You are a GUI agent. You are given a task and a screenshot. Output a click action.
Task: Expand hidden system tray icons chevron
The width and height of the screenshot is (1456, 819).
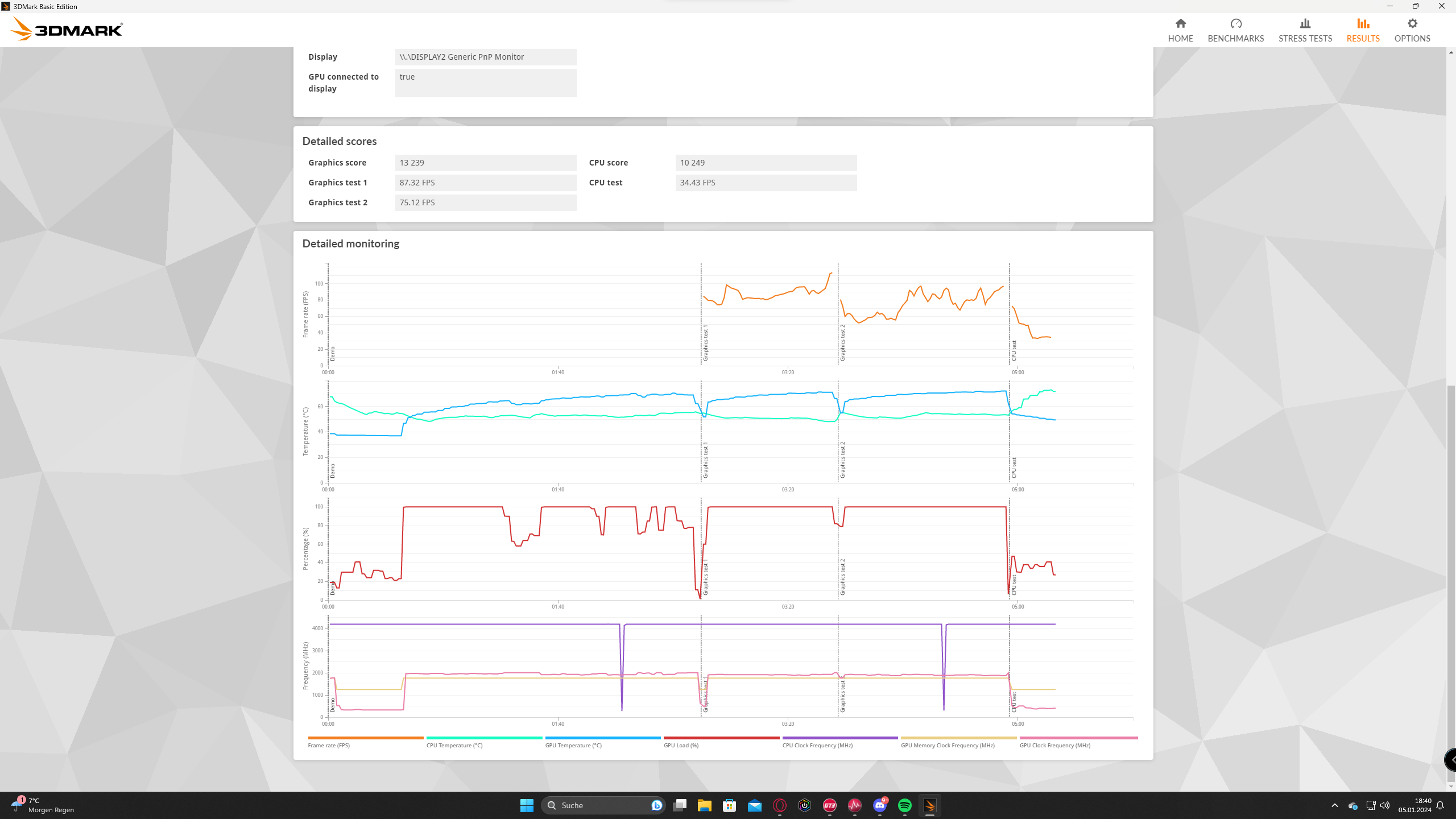click(1334, 805)
